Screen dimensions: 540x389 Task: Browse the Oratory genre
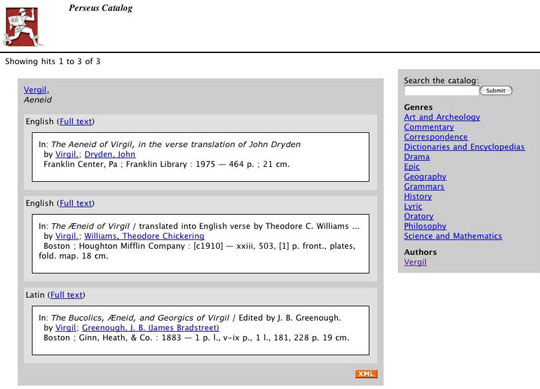click(418, 217)
